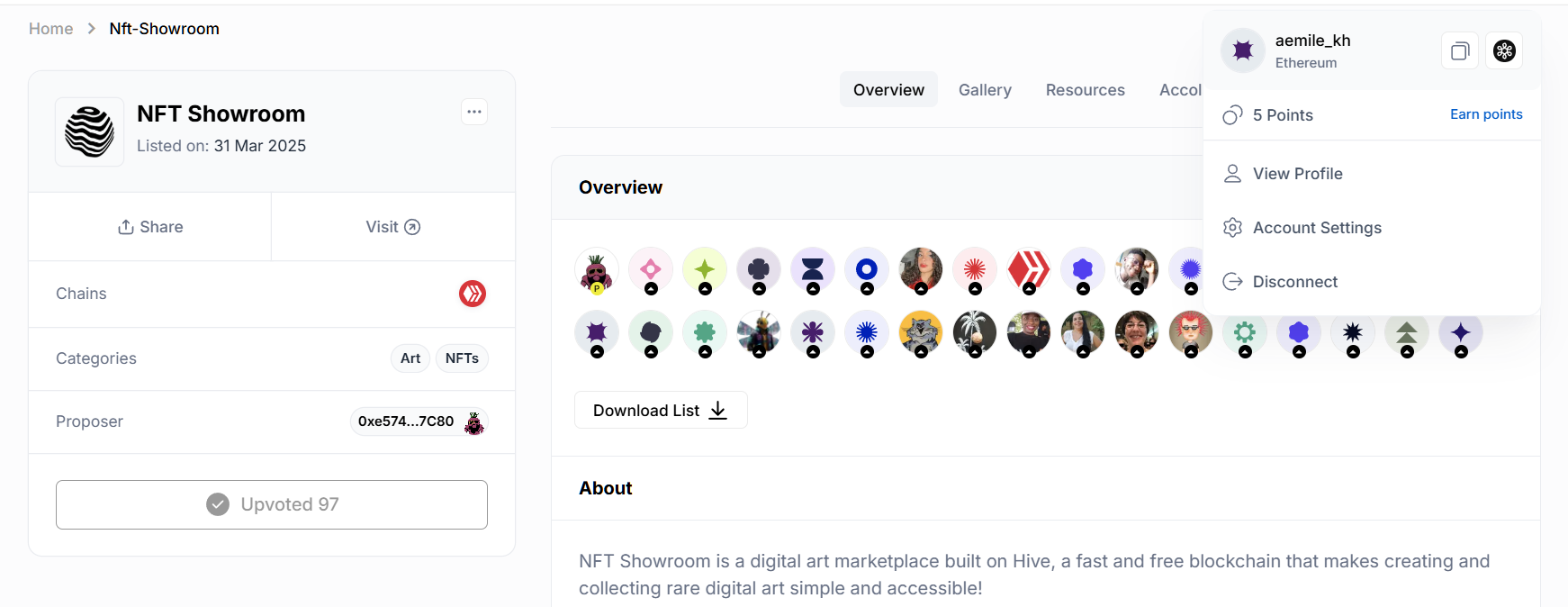
Task: Open the cartoon cat on orange avatar
Action: 921,332
